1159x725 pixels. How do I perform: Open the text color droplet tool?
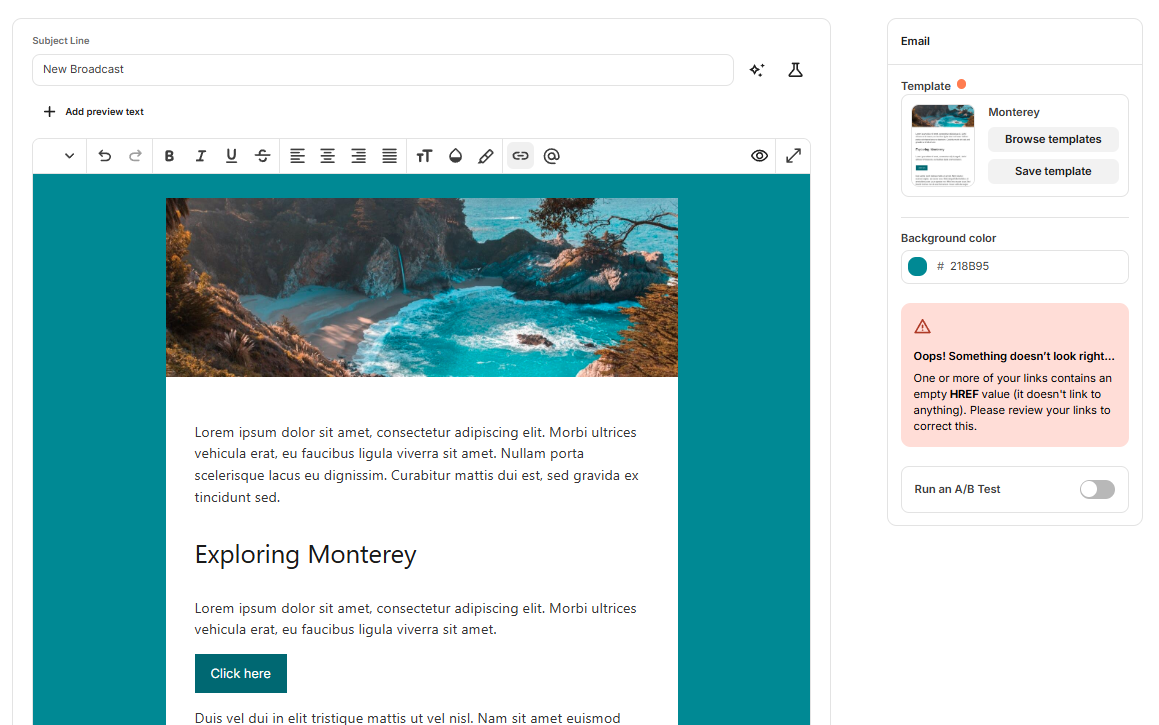point(455,156)
